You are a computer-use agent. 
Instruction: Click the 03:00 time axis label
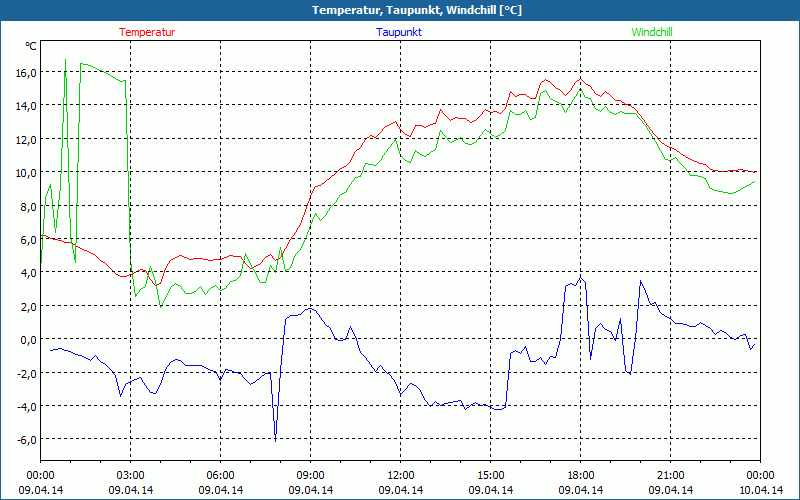point(131,476)
